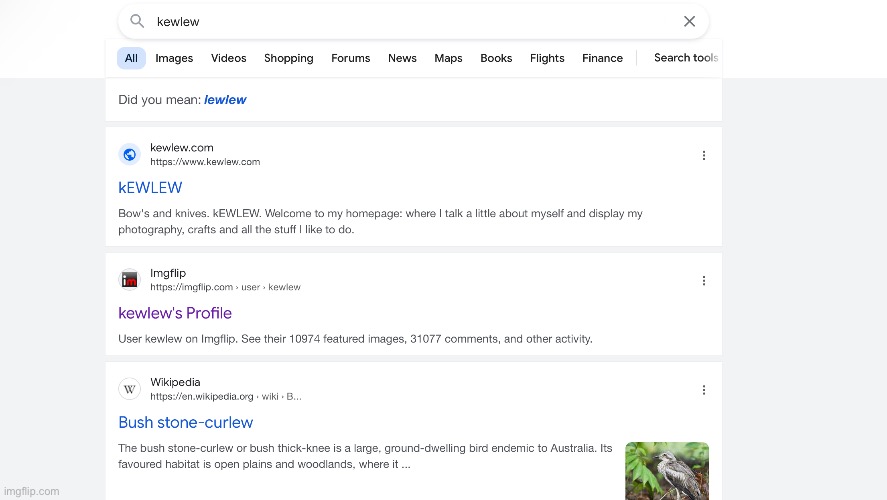This screenshot has height=500, width=887.
Task: Open the Shopping tab
Action: pyautogui.click(x=289, y=58)
